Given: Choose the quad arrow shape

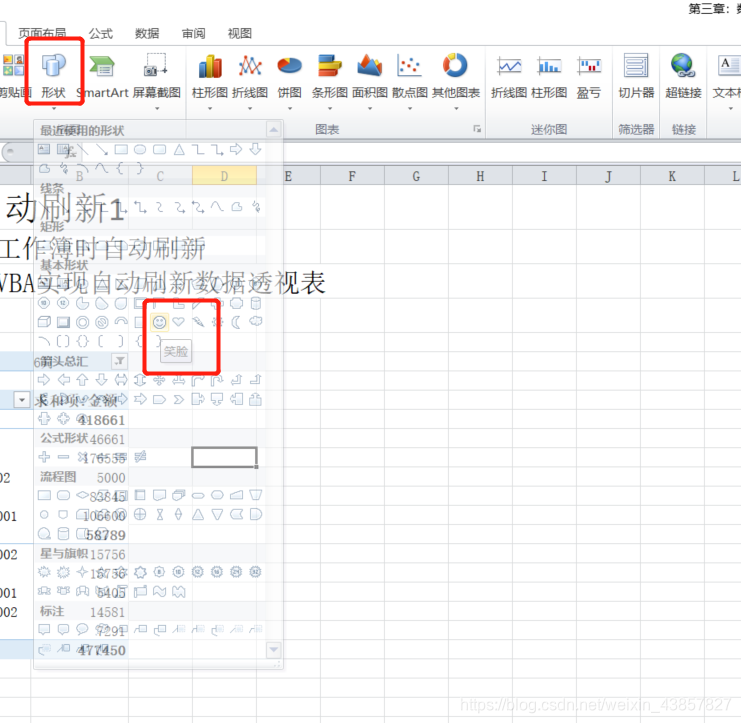Looking at the screenshot, I should [160, 379].
